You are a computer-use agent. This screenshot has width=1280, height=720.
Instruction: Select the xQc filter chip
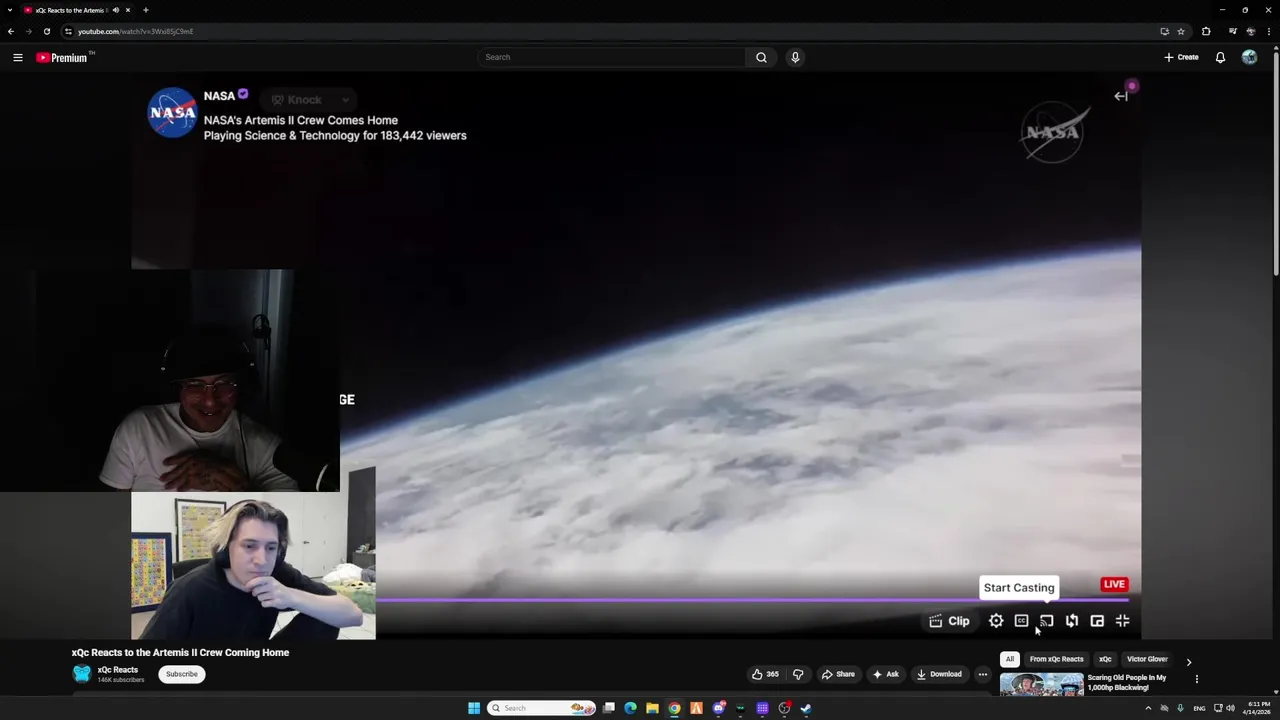(x=1105, y=659)
